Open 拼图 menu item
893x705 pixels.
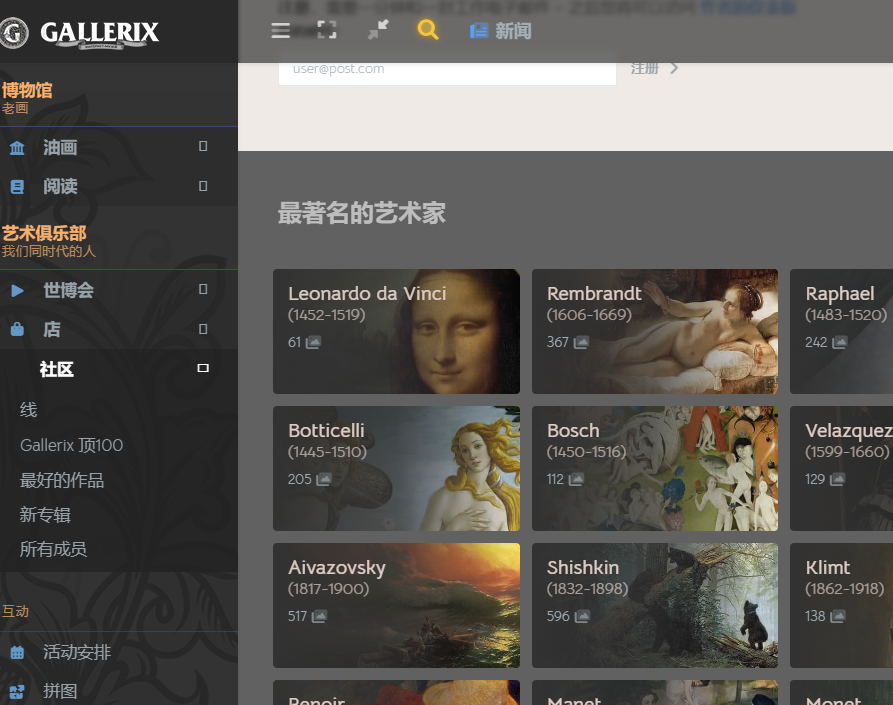[x=60, y=691]
